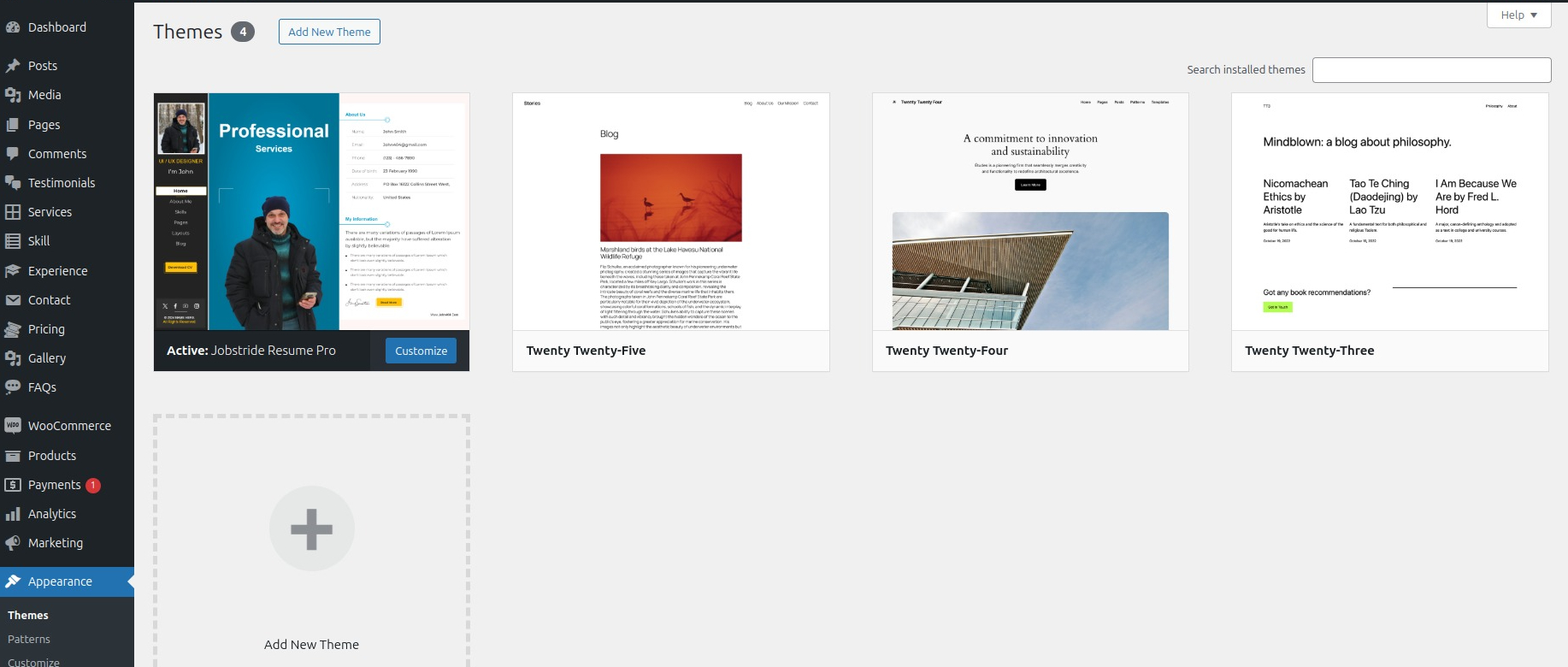
Task: Select the Twenty Twenty-Three theme screenshot
Action: pyautogui.click(x=1390, y=212)
